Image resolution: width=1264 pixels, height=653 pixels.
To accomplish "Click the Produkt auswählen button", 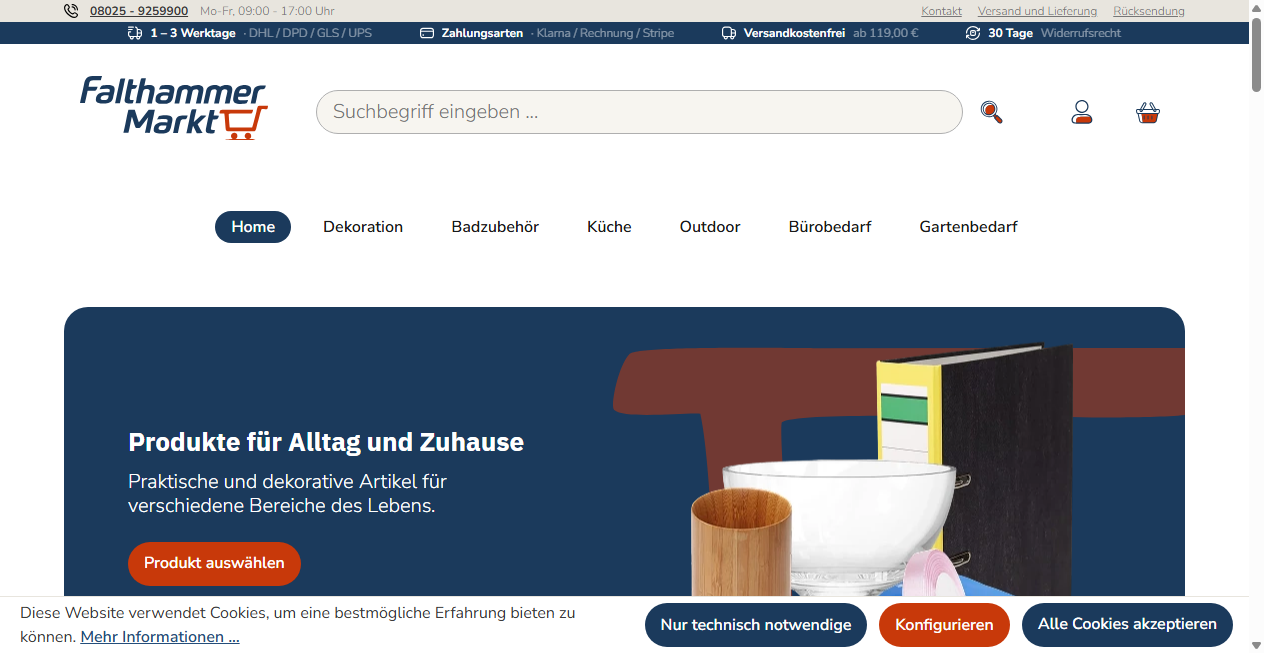I will (x=214, y=564).
